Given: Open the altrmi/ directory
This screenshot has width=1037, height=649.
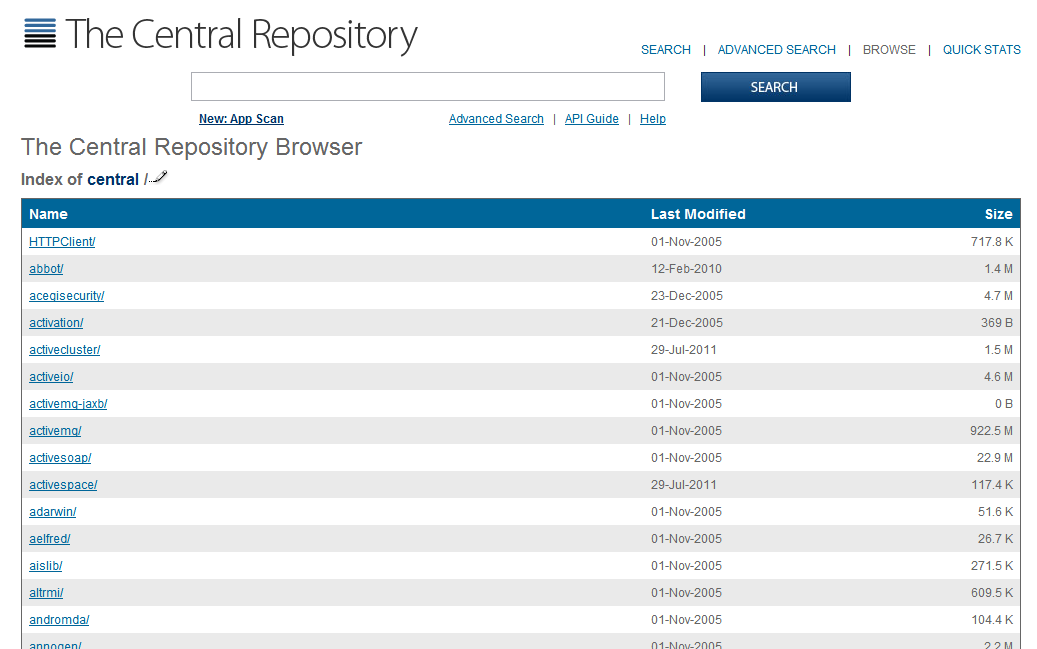Looking at the screenshot, I should [x=46, y=593].
